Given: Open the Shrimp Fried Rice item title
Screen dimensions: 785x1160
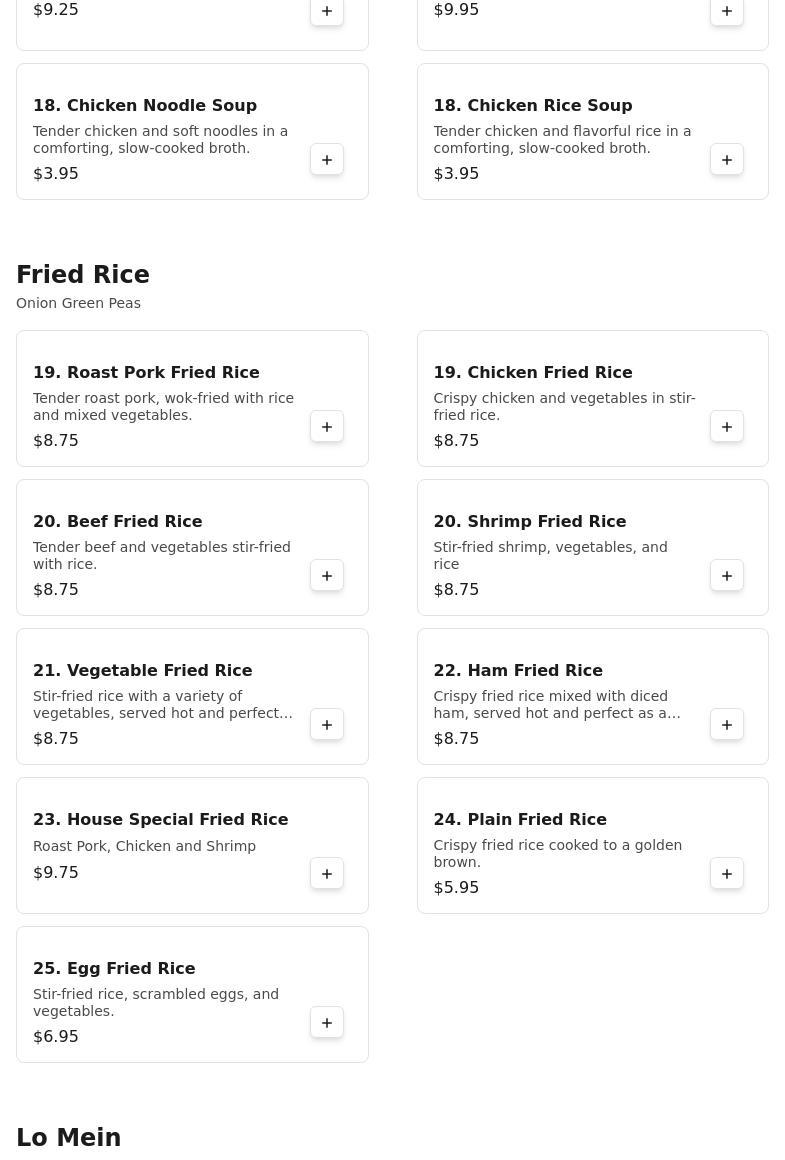Looking at the screenshot, I should [529, 521].
